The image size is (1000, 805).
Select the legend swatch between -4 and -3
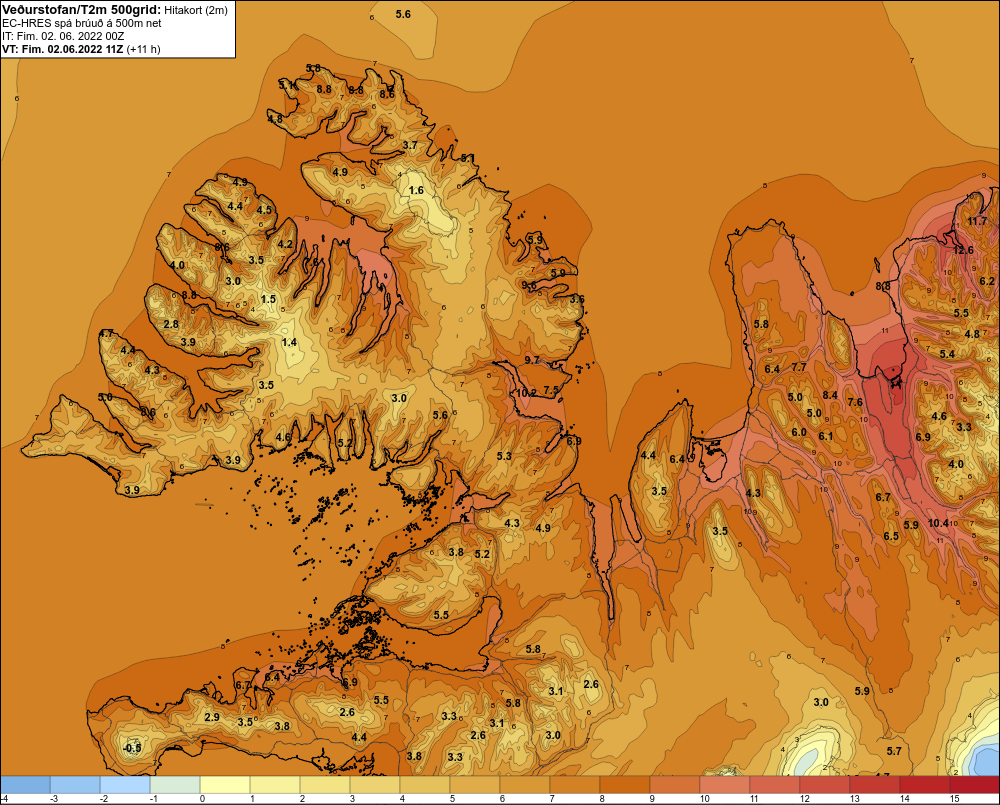pyautogui.click(x=25, y=784)
